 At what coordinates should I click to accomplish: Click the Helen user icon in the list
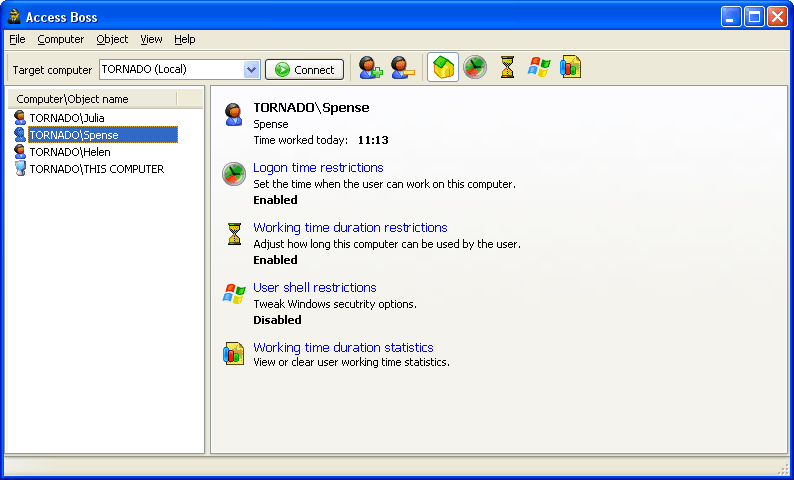[x=20, y=151]
